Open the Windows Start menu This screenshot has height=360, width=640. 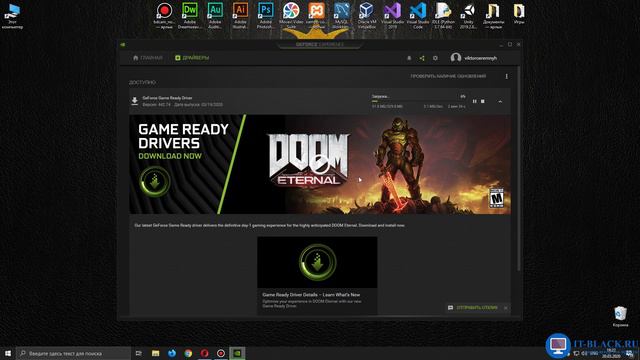[8, 353]
